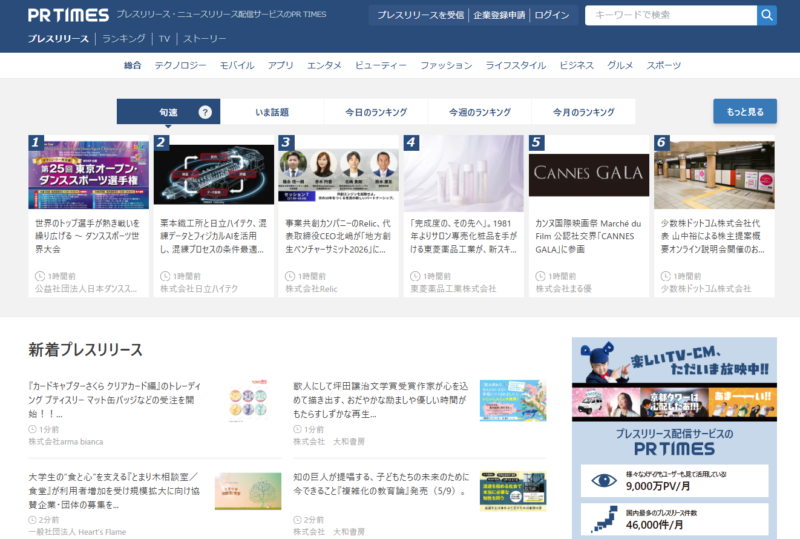Open the question mark help icon on 旬速 tab
This screenshot has height=539, width=800.
pos(205,112)
